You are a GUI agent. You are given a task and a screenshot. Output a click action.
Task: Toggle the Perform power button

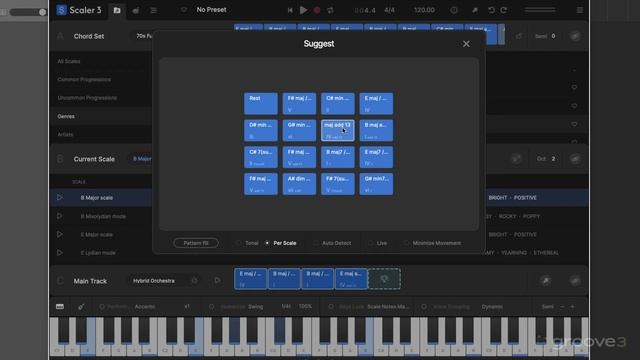point(102,307)
